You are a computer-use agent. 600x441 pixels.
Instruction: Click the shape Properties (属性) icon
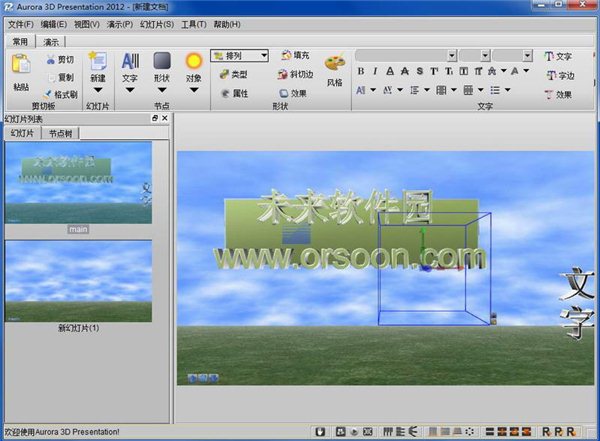(x=224, y=93)
